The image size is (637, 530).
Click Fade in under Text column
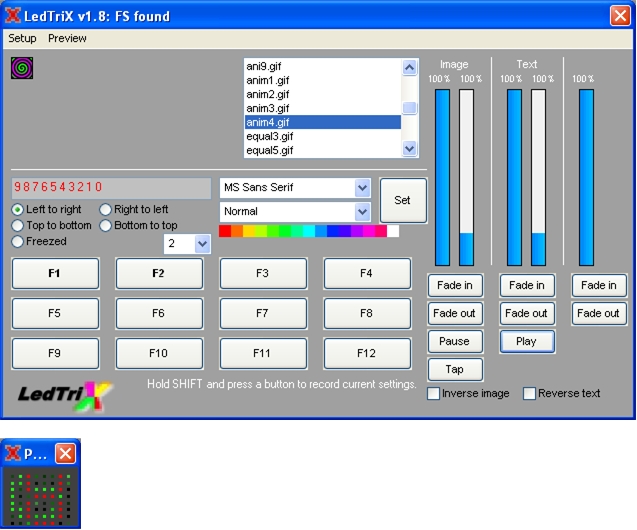pyautogui.click(x=527, y=286)
